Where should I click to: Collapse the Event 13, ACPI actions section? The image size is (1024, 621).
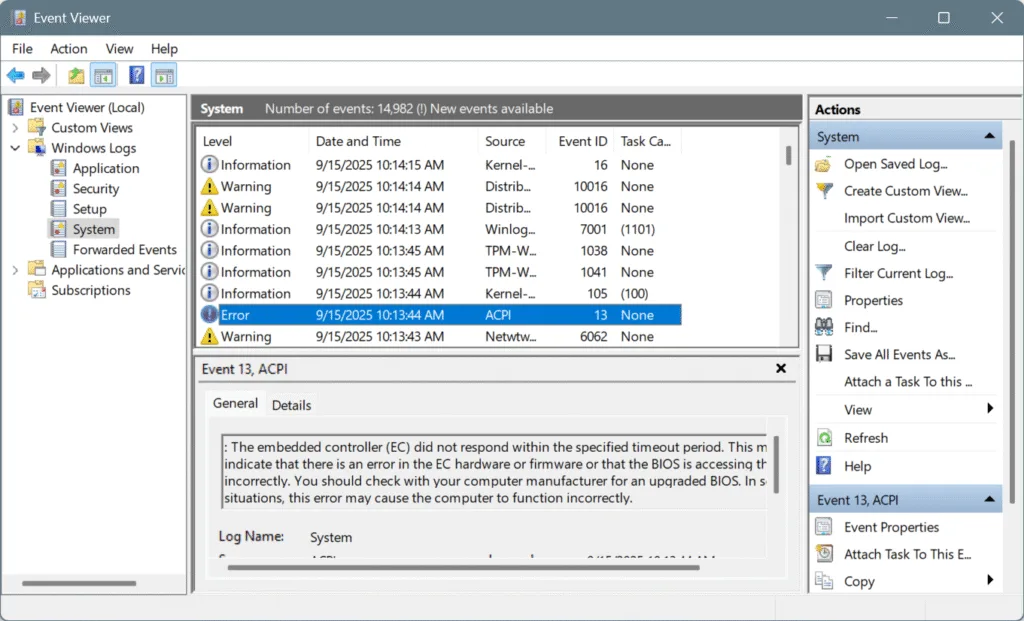point(989,498)
